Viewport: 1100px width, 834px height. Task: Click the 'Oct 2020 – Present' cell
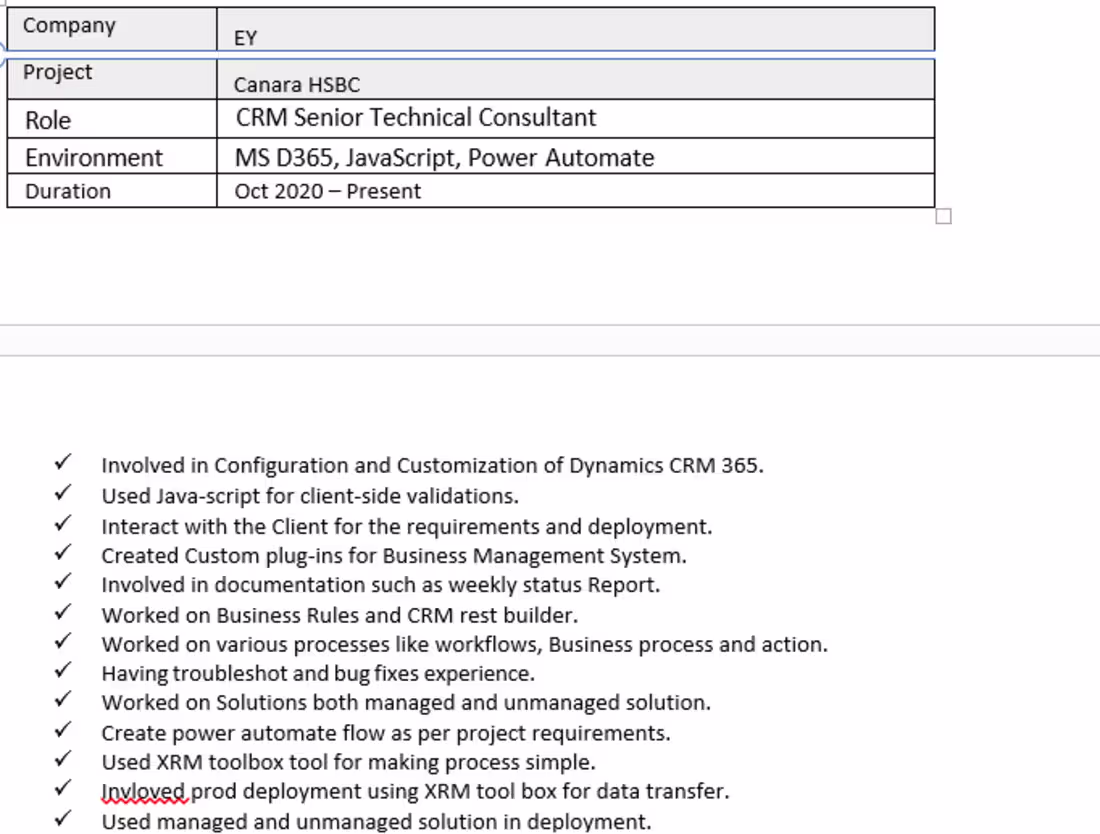[576, 190]
